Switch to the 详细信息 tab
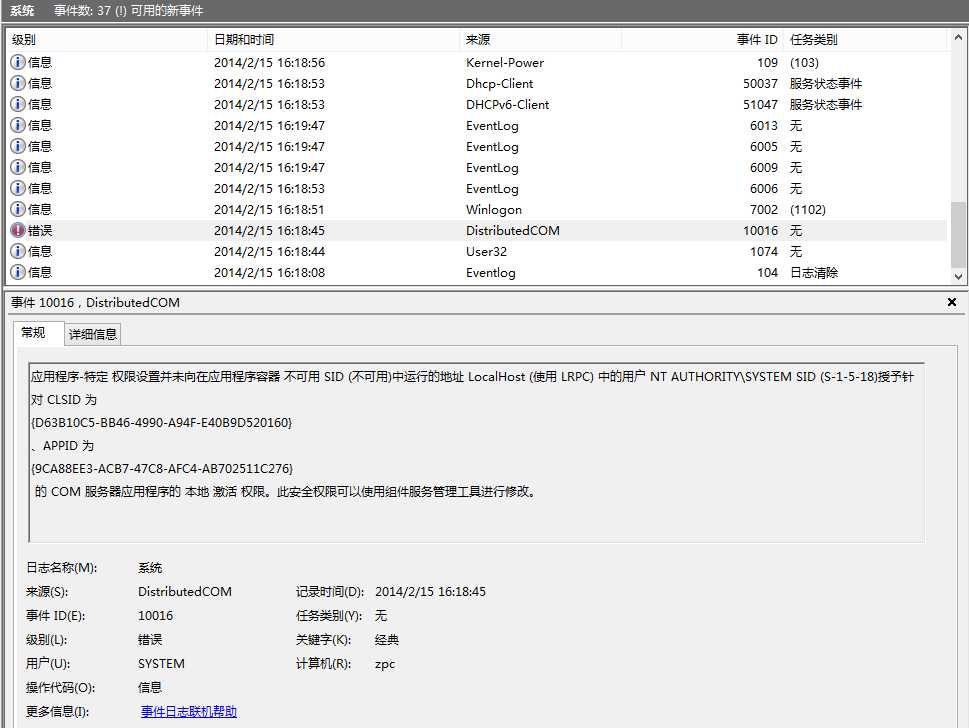Screen dimensions: 969x728 pos(93,334)
